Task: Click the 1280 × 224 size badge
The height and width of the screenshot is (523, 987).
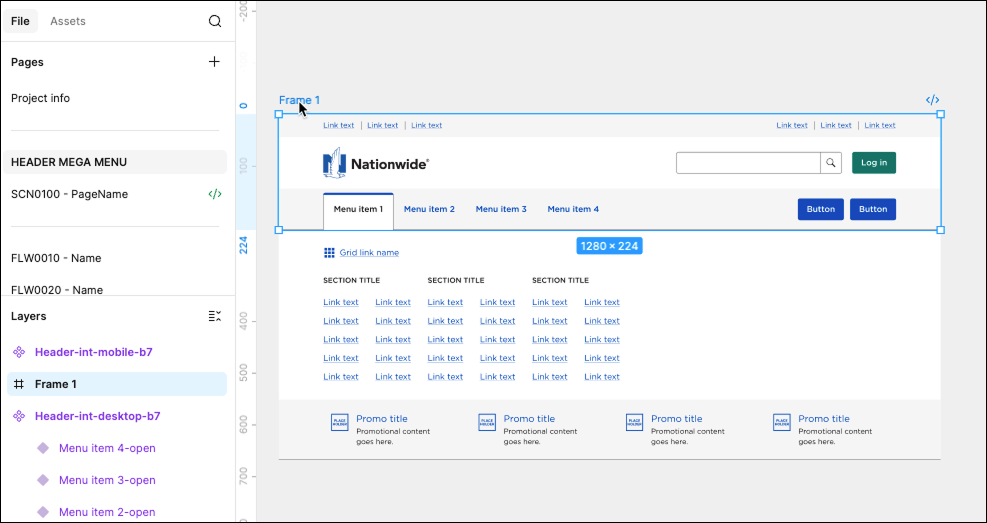Action: [x=609, y=246]
